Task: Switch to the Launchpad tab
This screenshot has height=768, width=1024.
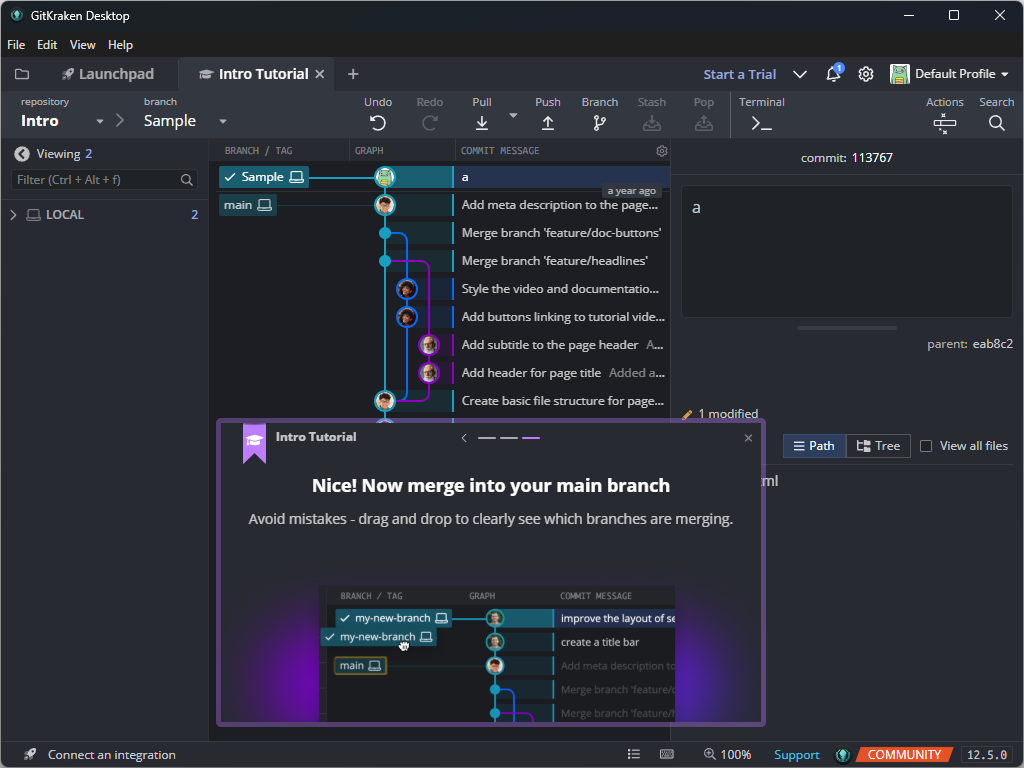Action: 108,74
